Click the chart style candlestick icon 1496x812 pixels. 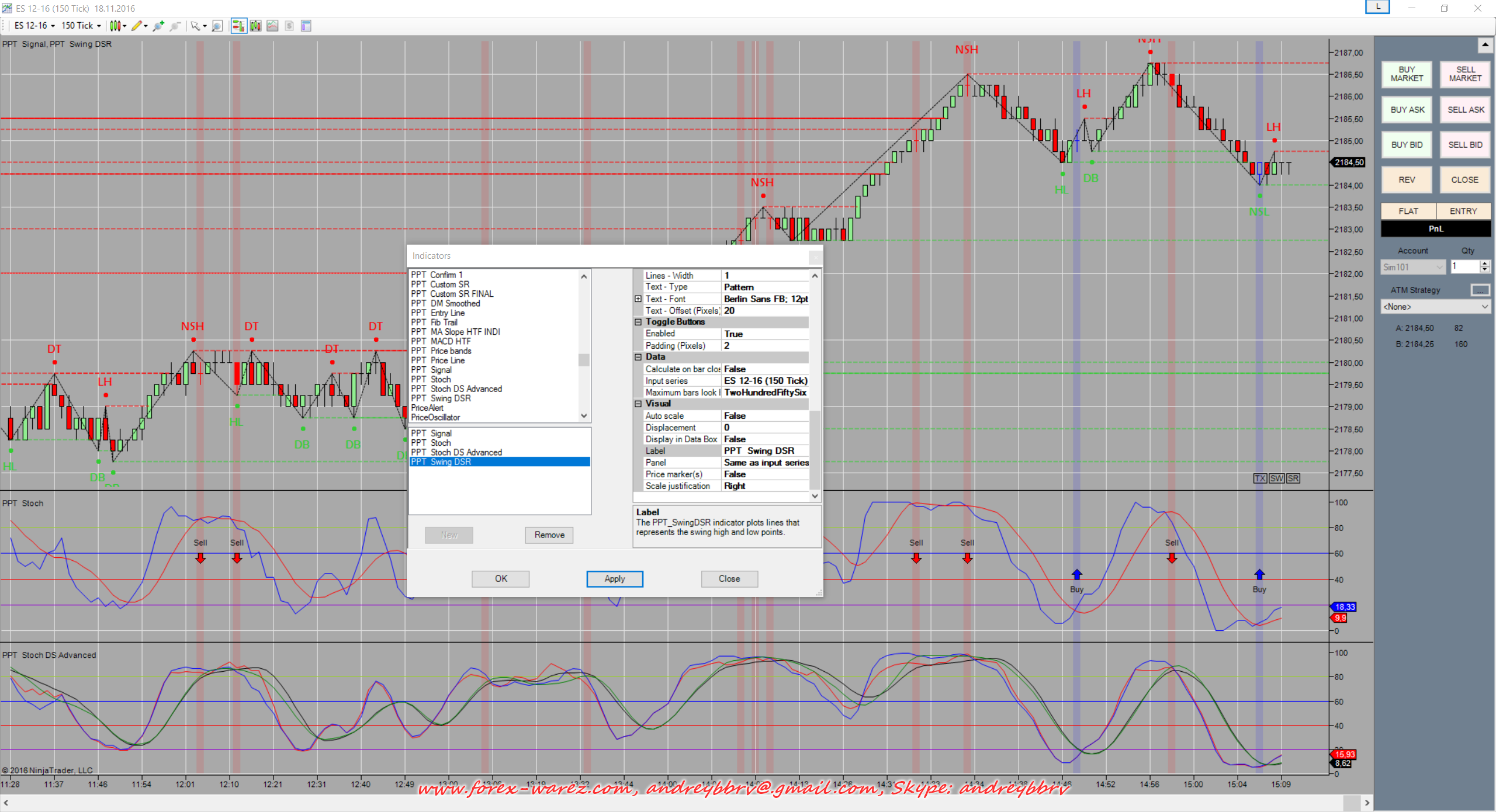(116, 26)
